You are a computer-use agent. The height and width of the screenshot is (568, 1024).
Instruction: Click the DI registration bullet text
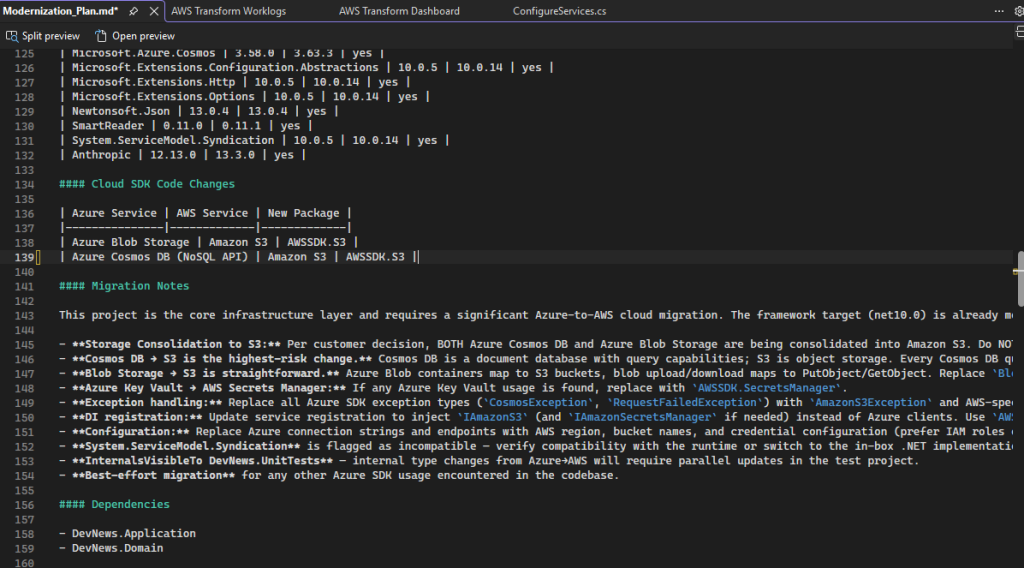(x=536, y=417)
